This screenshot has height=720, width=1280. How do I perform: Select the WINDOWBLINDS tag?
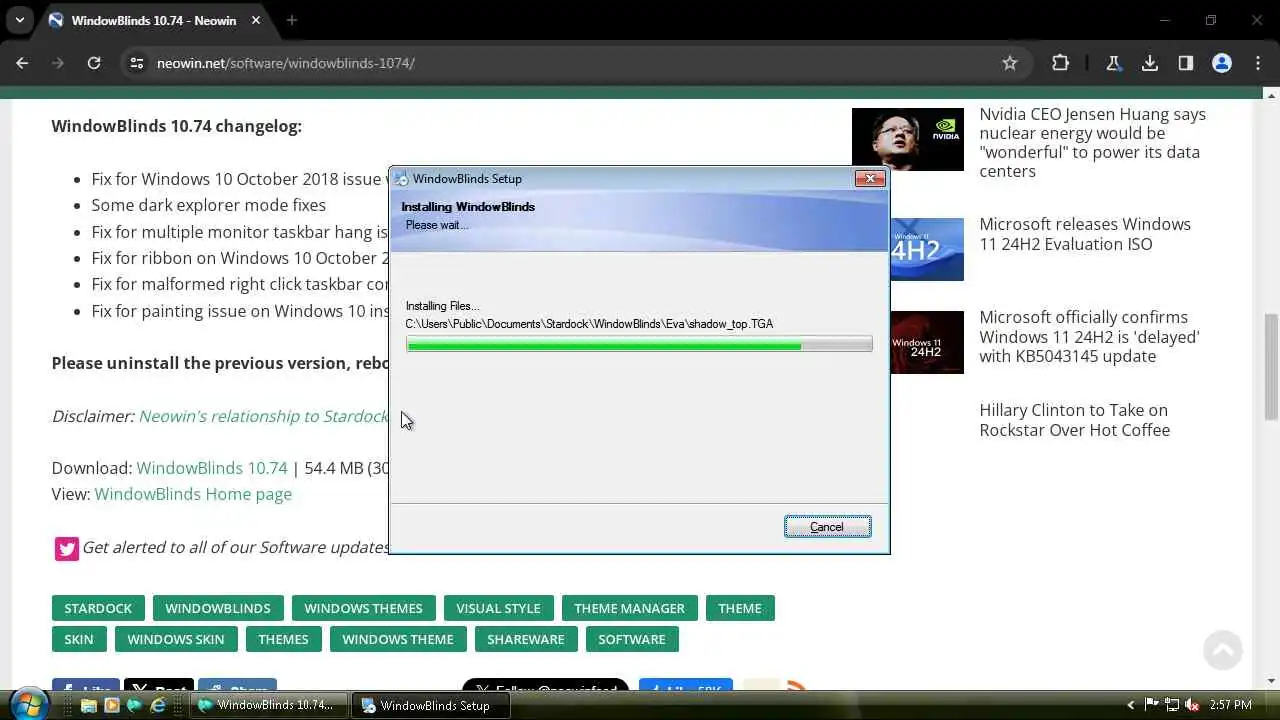coord(218,608)
